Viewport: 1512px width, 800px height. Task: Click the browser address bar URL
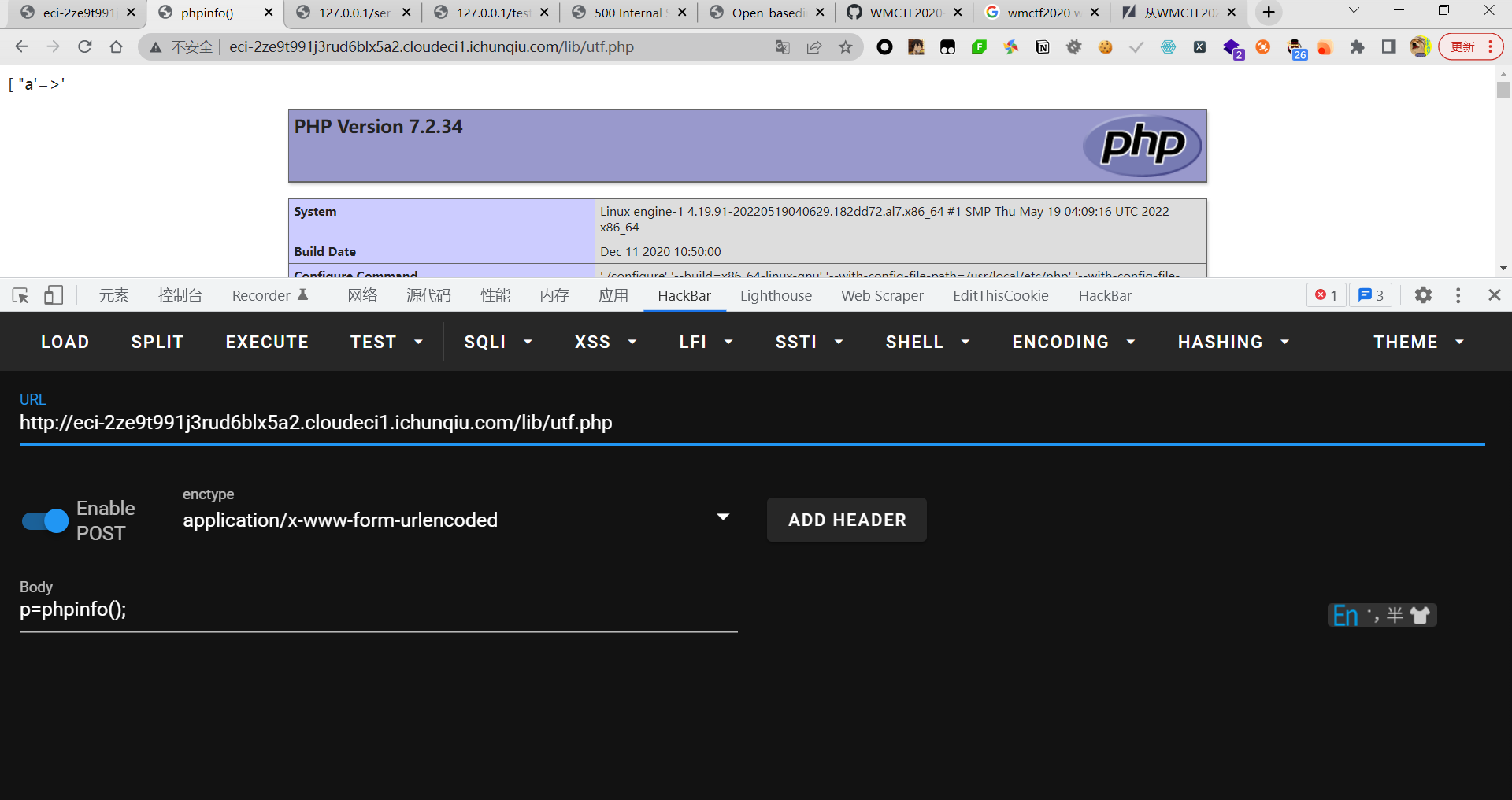pos(432,47)
